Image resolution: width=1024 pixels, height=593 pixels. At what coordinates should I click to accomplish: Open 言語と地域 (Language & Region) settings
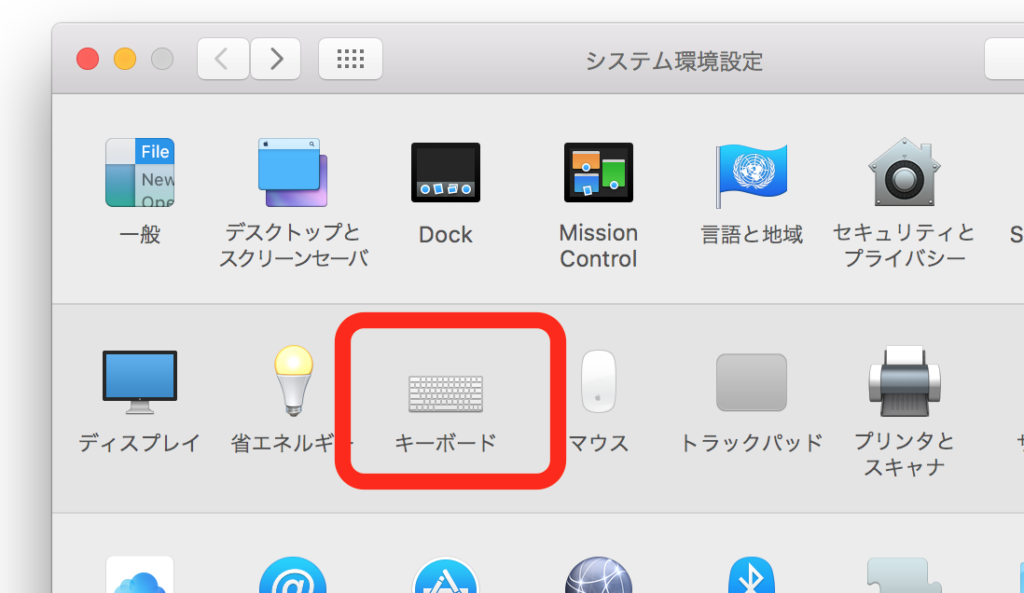tap(751, 172)
